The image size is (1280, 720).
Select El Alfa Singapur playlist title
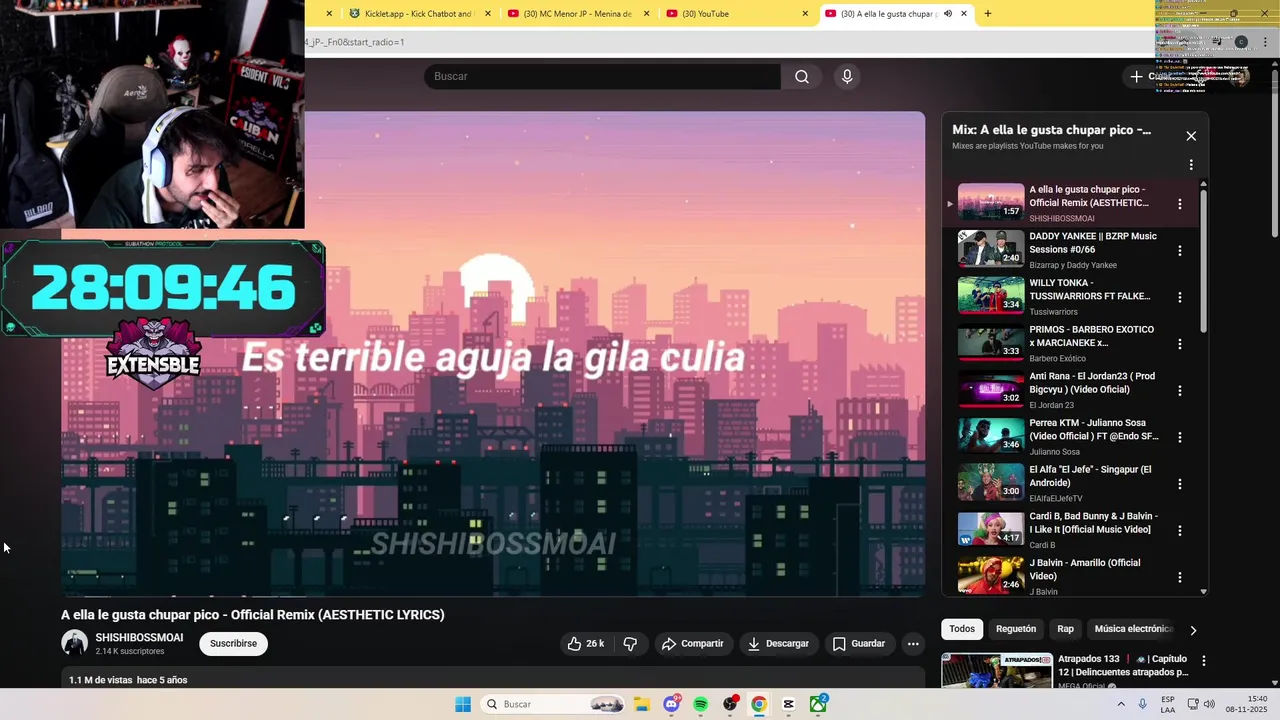tap(1090, 476)
